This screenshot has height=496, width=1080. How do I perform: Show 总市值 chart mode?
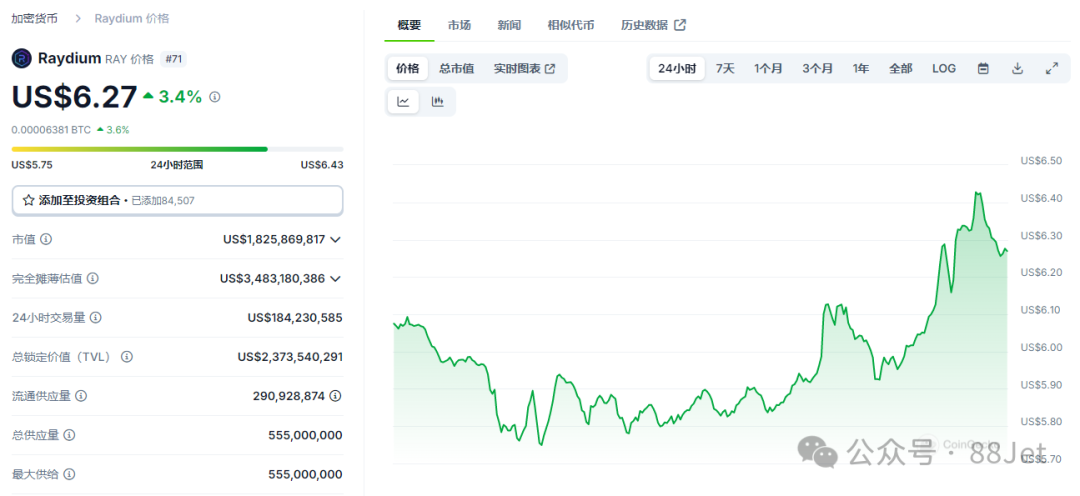pos(457,68)
